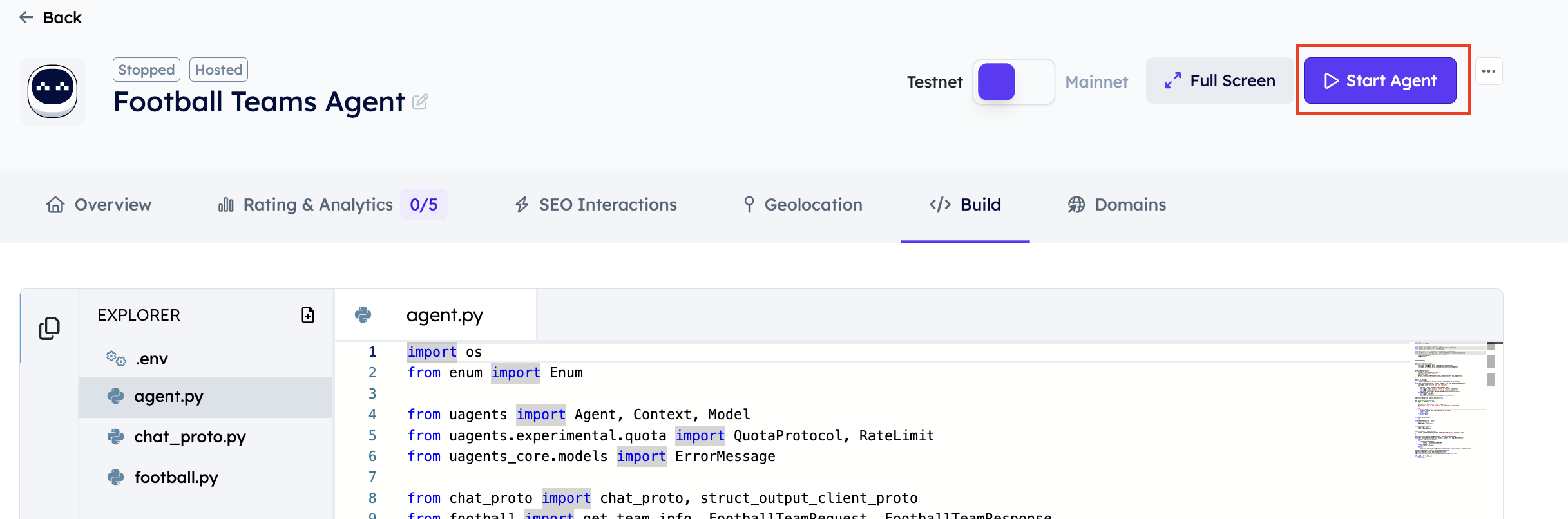Click the Stopped status badge

[x=146, y=70]
